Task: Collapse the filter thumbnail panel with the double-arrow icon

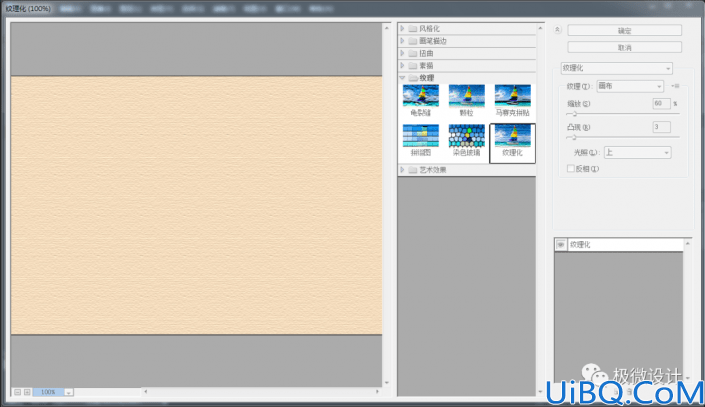Action: [x=558, y=30]
